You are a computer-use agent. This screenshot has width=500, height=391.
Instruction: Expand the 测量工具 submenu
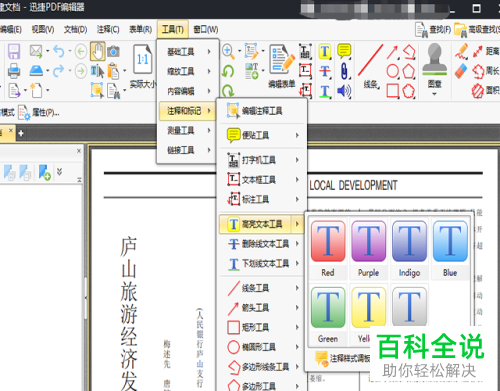click(x=188, y=130)
